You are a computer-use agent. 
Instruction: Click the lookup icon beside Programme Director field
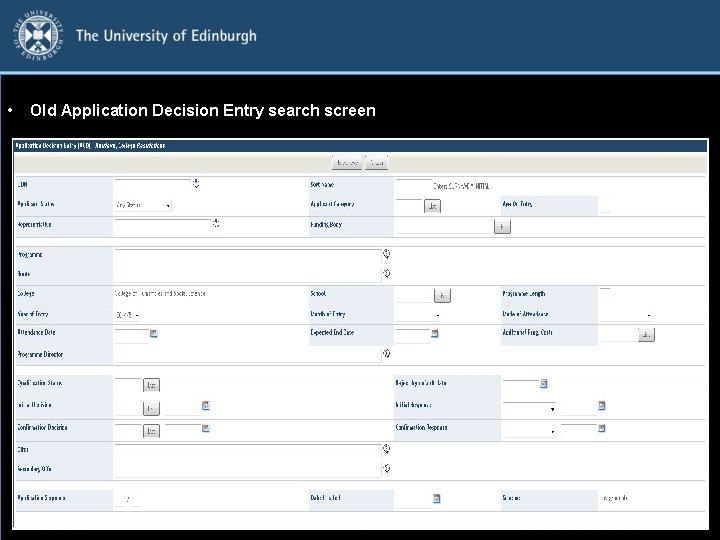coord(387,354)
